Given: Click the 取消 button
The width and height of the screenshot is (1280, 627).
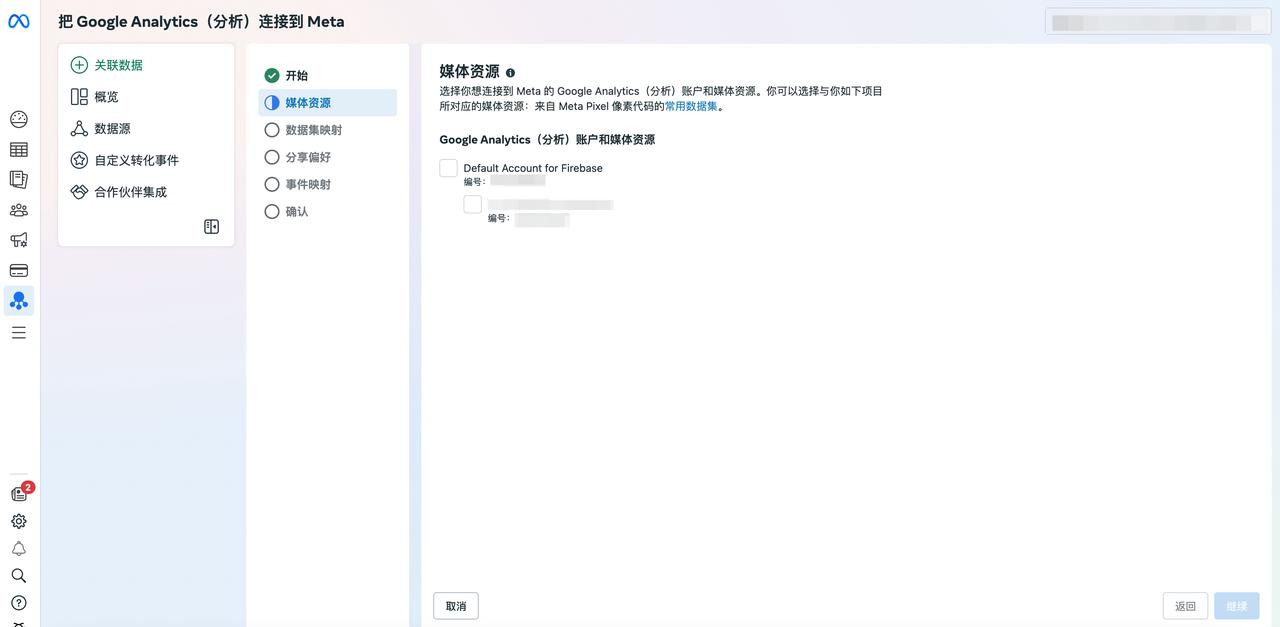Looking at the screenshot, I should 456,606.
